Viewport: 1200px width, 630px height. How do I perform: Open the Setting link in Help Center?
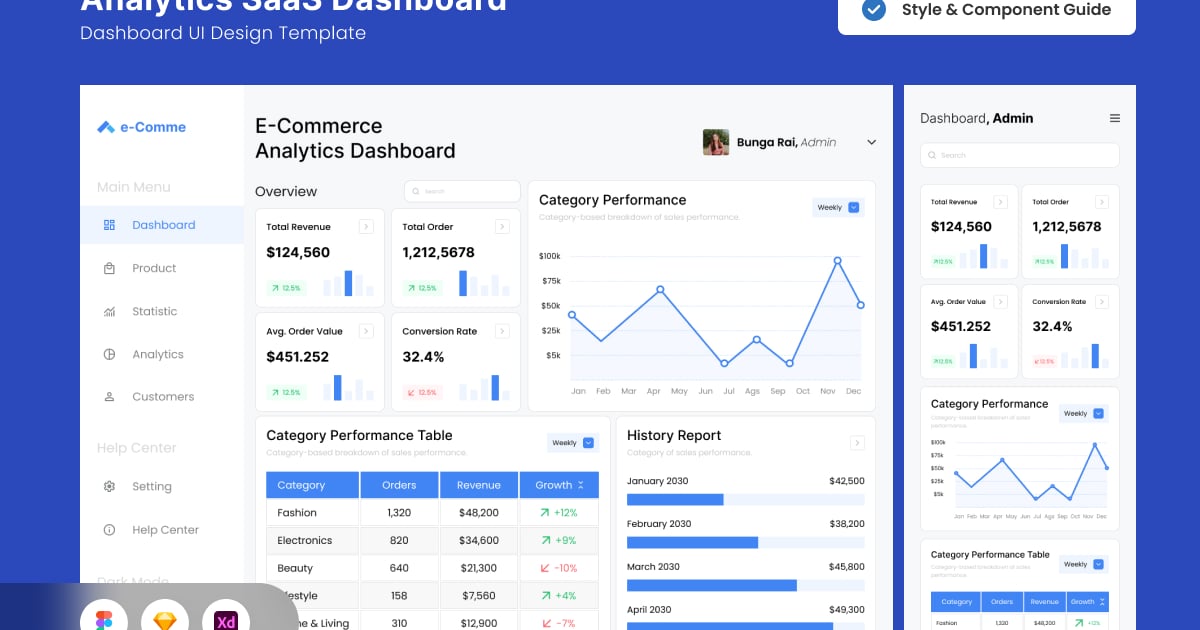tap(151, 487)
